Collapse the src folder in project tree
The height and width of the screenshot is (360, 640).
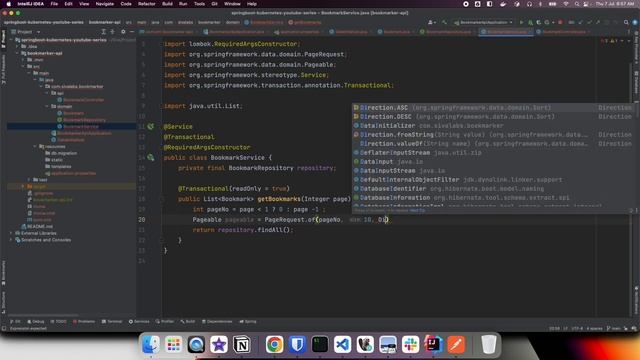tap(23, 66)
